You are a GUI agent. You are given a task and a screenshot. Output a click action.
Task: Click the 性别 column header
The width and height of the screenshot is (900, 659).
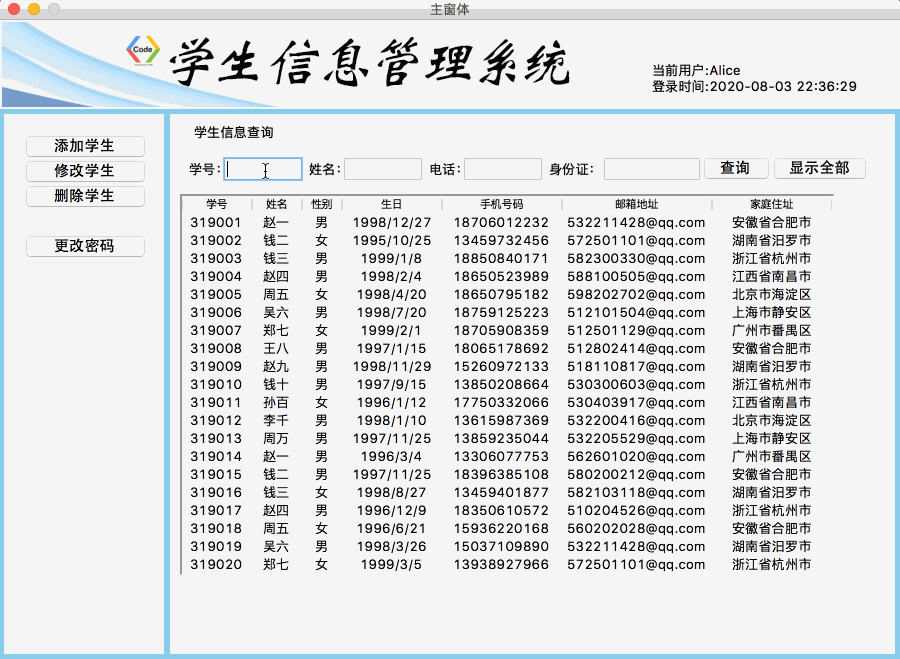pos(321,204)
